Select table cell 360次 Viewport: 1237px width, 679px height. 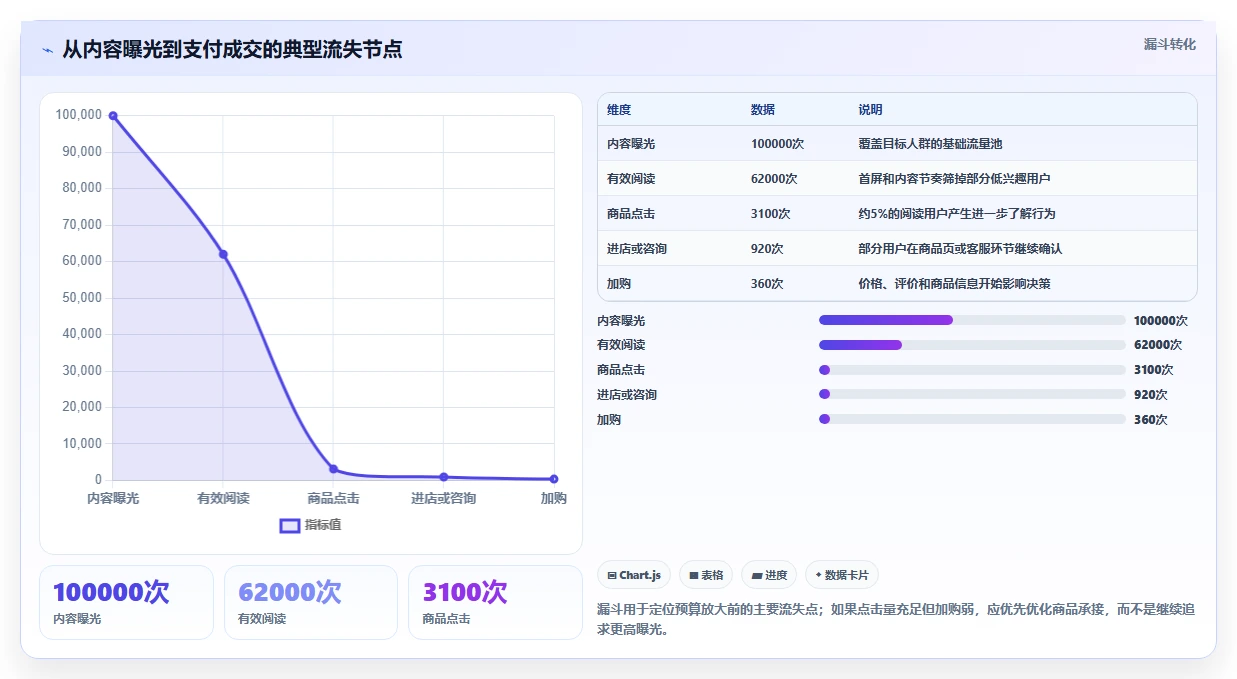click(767, 284)
